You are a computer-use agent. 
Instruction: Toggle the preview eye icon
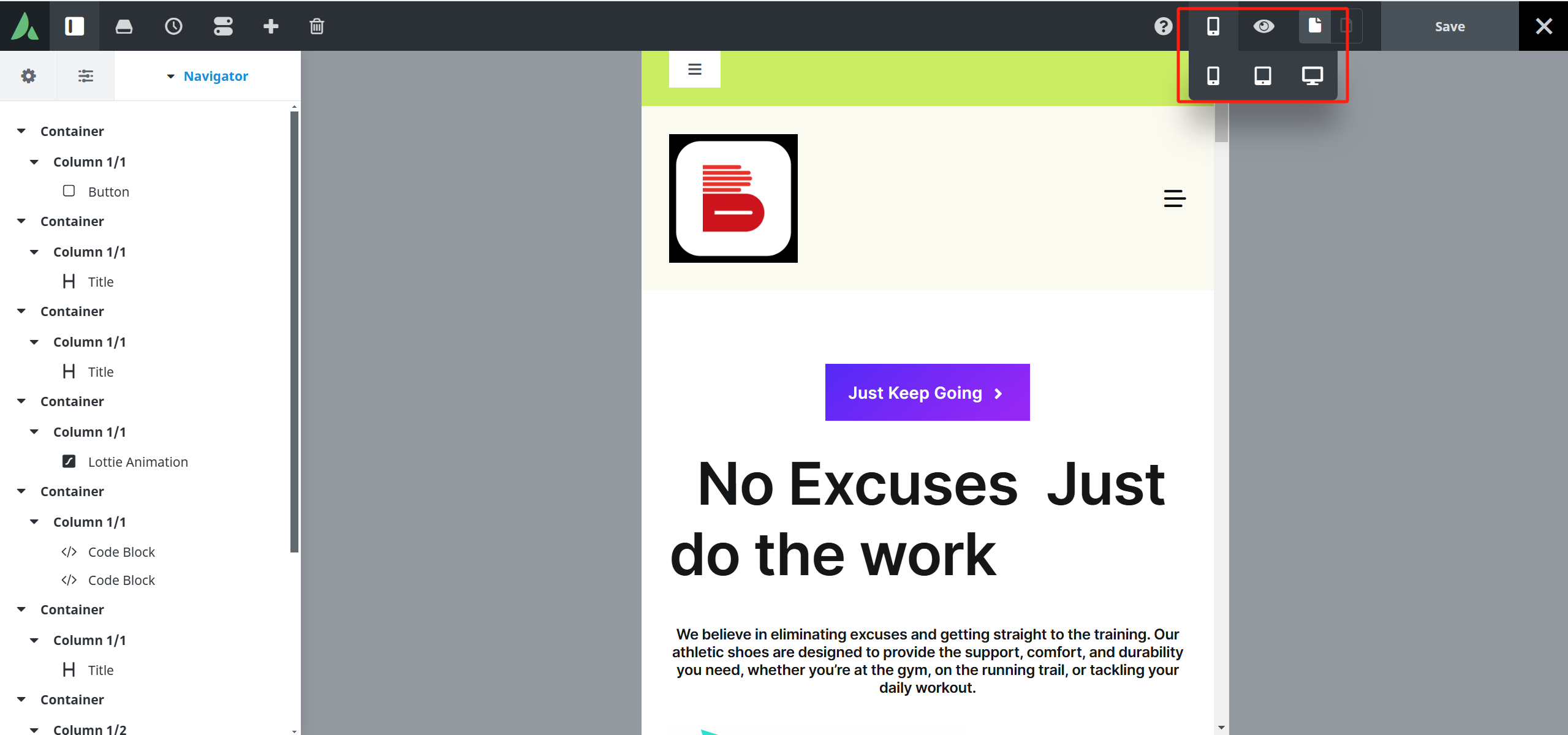(x=1263, y=26)
